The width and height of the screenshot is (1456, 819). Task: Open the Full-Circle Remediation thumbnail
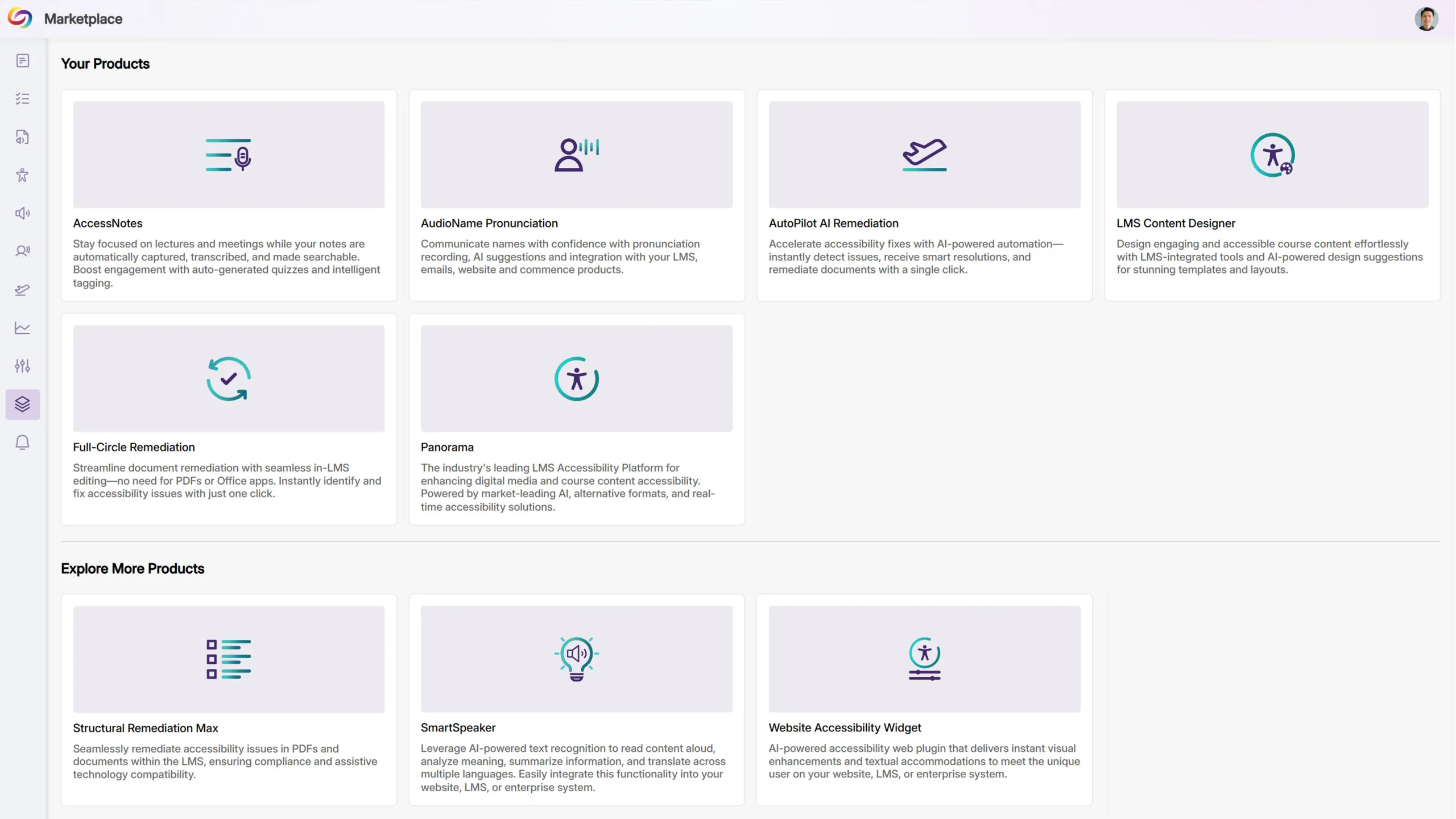(x=229, y=379)
